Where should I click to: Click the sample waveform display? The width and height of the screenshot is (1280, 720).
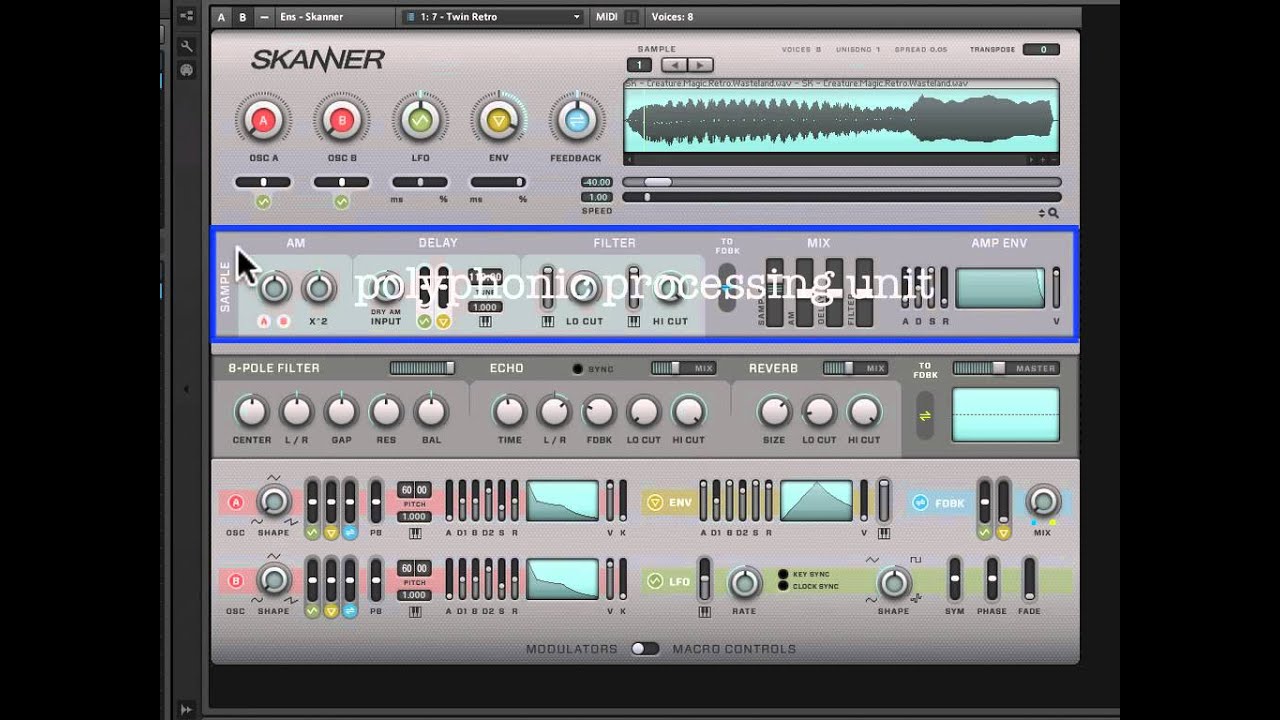(x=841, y=120)
